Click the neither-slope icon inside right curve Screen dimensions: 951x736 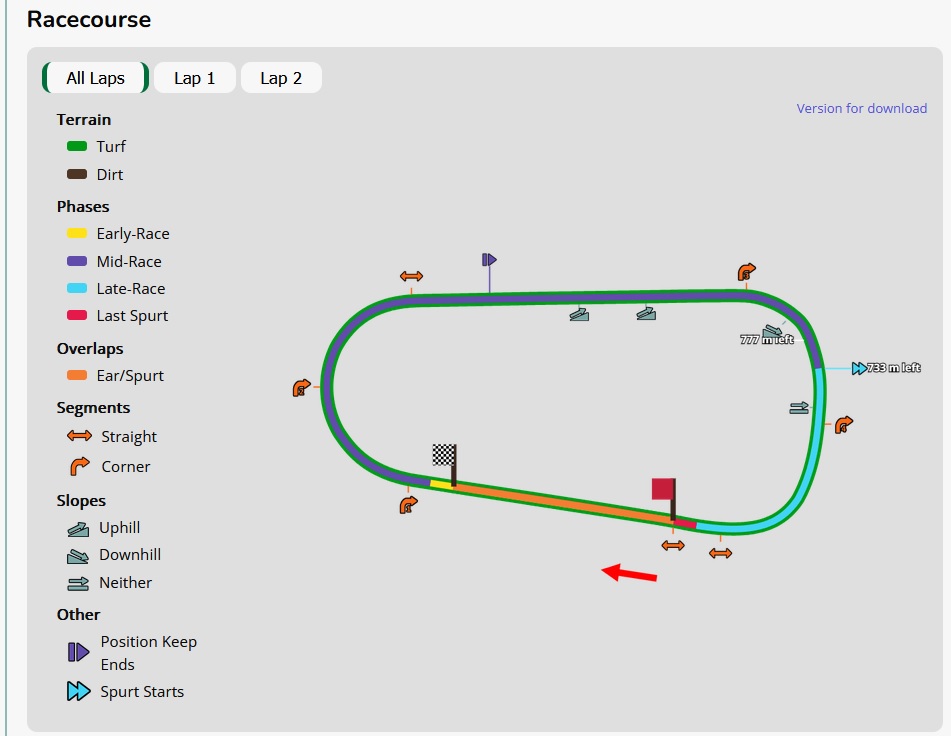coord(799,408)
